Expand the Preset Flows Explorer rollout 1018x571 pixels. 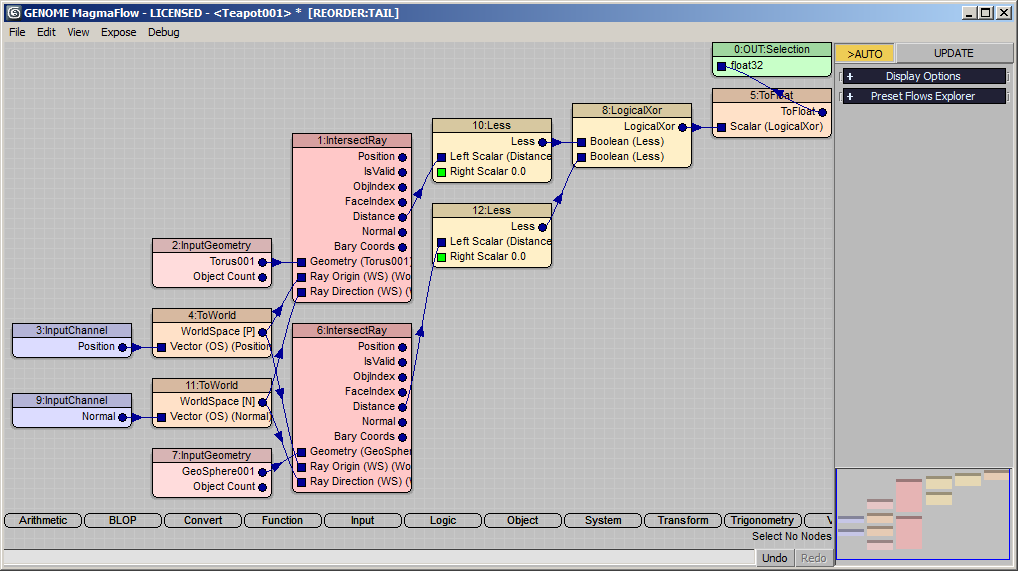pyautogui.click(x=923, y=96)
